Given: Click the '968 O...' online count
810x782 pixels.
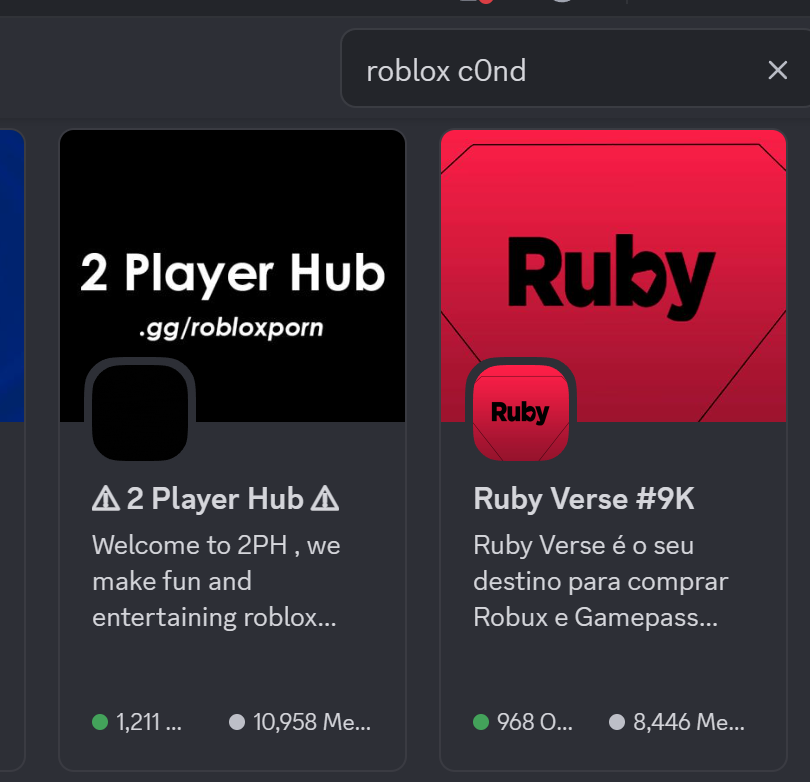Looking at the screenshot, I should (x=535, y=722).
